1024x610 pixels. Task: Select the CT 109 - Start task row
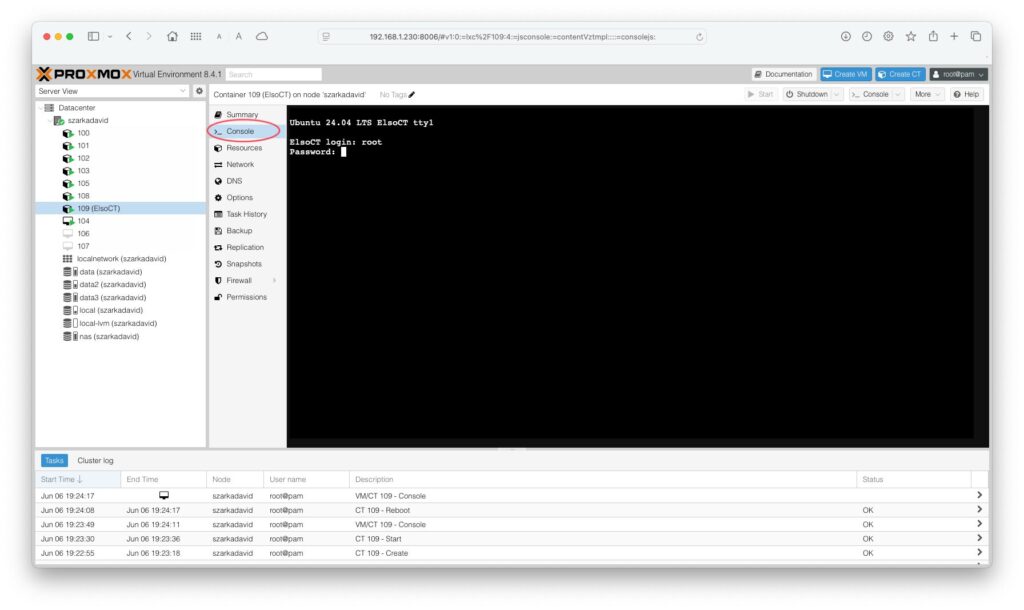[x=511, y=539]
